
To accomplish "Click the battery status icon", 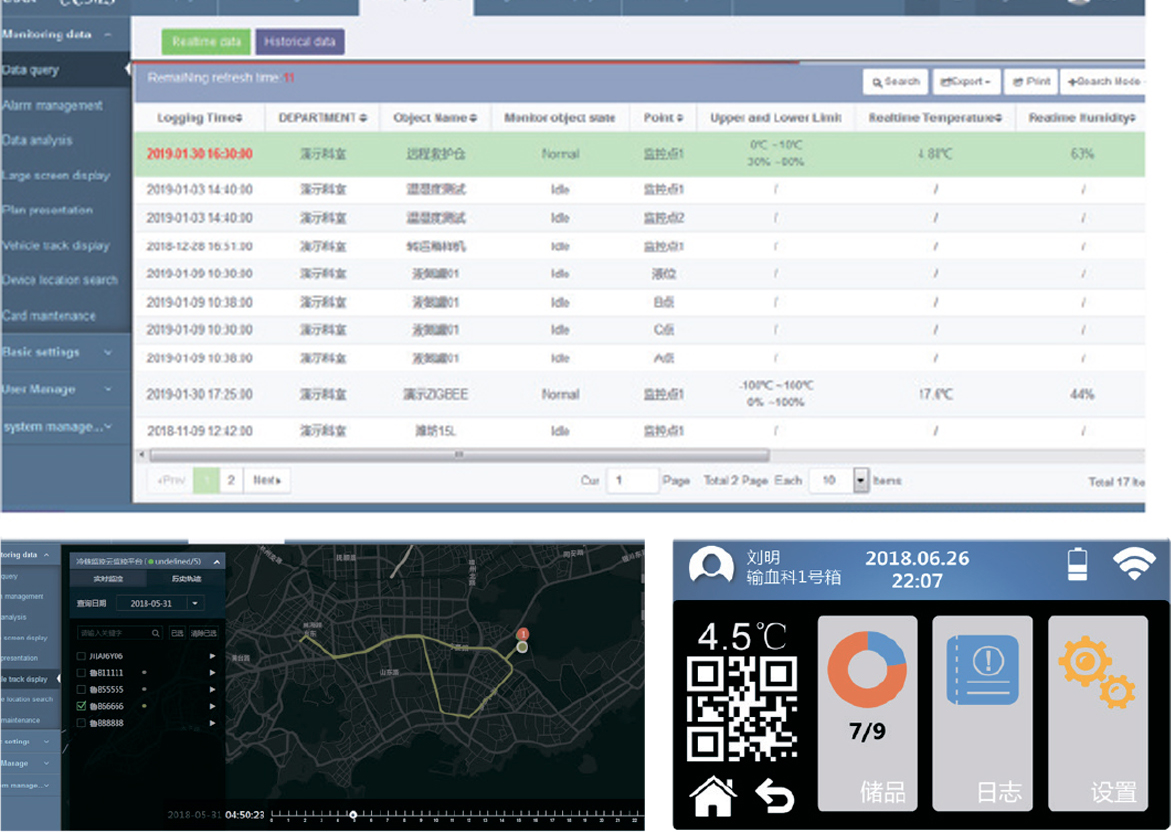I will 1077,564.
